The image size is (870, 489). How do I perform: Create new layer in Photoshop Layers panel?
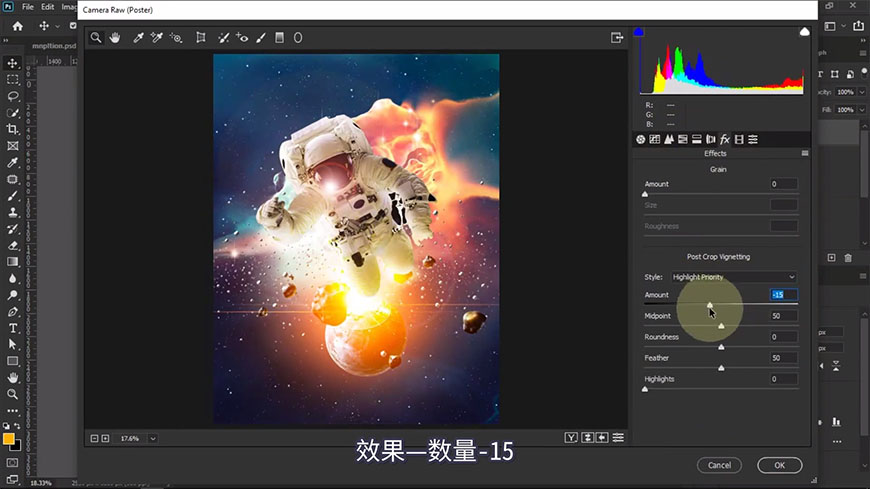(x=831, y=258)
